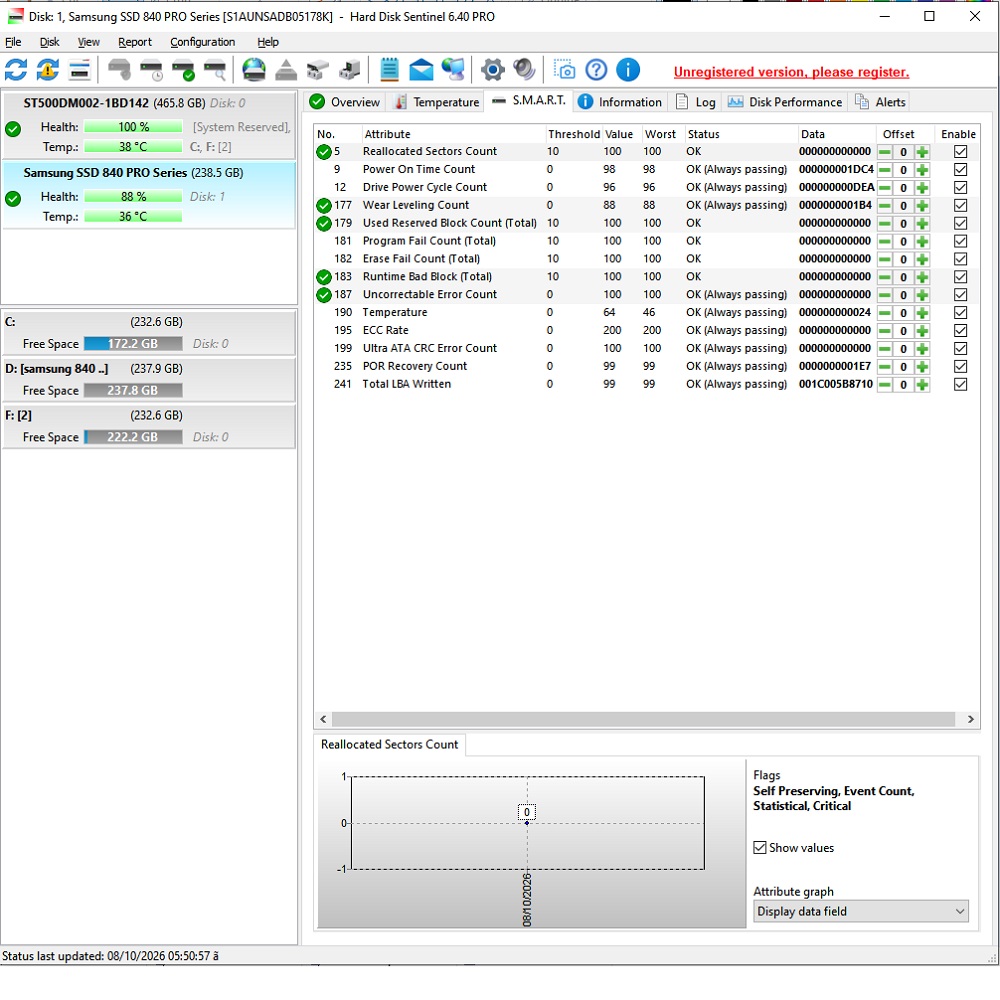Viewport: 1000px width, 1000px height.
Task: Sort the table by the Attribute column header
Action: [453, 134]
